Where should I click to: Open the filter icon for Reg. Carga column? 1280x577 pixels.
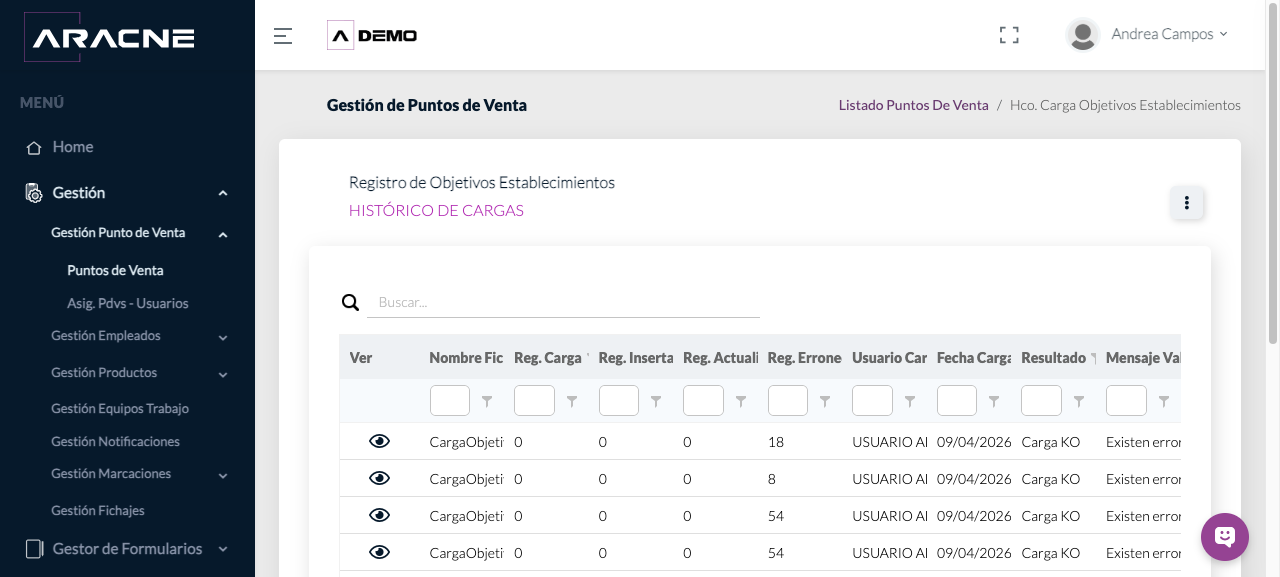[x=572, y=401]
